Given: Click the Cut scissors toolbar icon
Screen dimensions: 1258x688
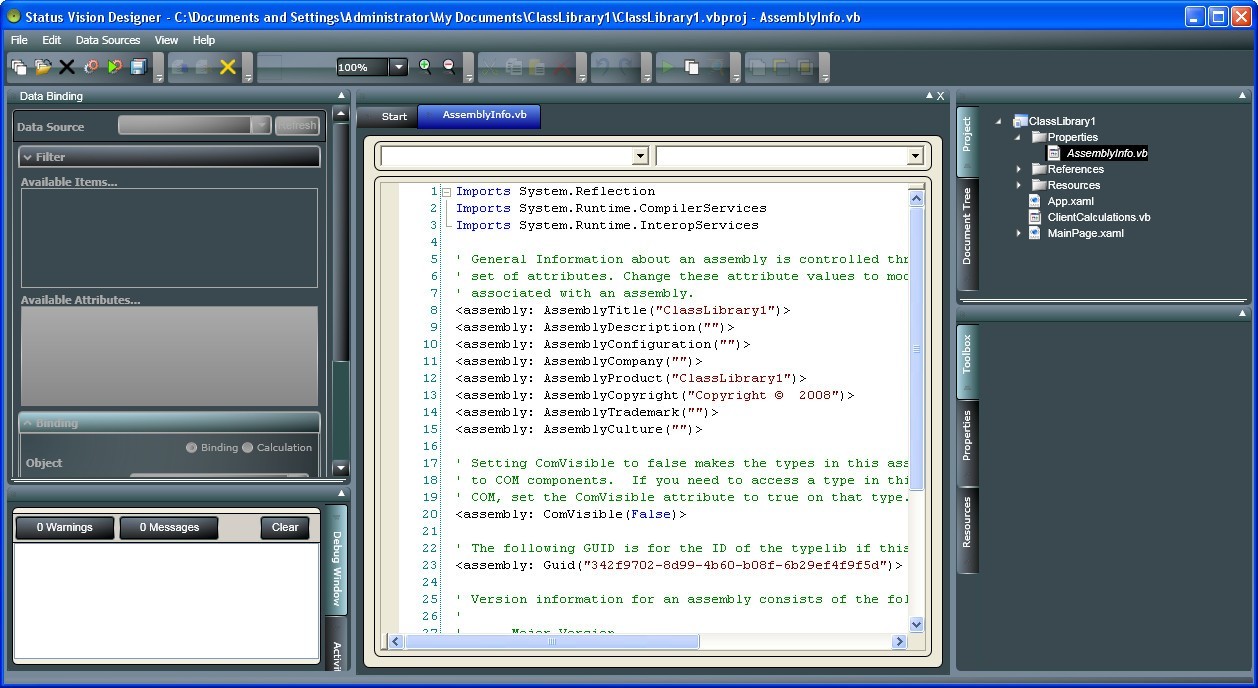Looking at the screenshot, I should tap(490, 67).
